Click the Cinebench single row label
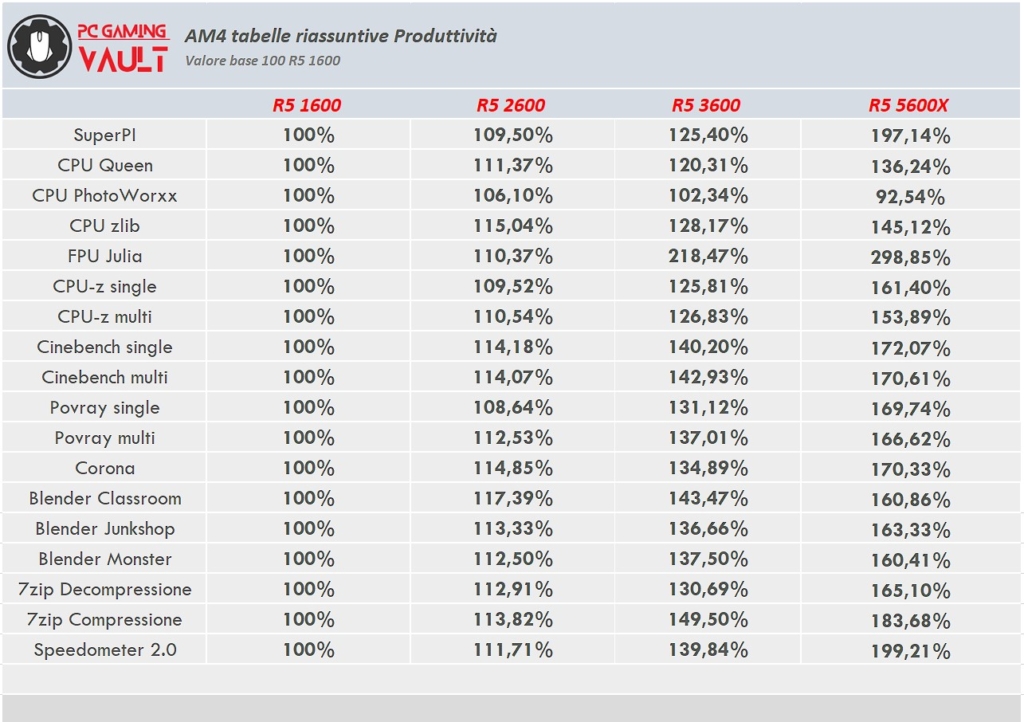Image resolution: width=1024 pixels, height=722 pixels. point(104,347)
